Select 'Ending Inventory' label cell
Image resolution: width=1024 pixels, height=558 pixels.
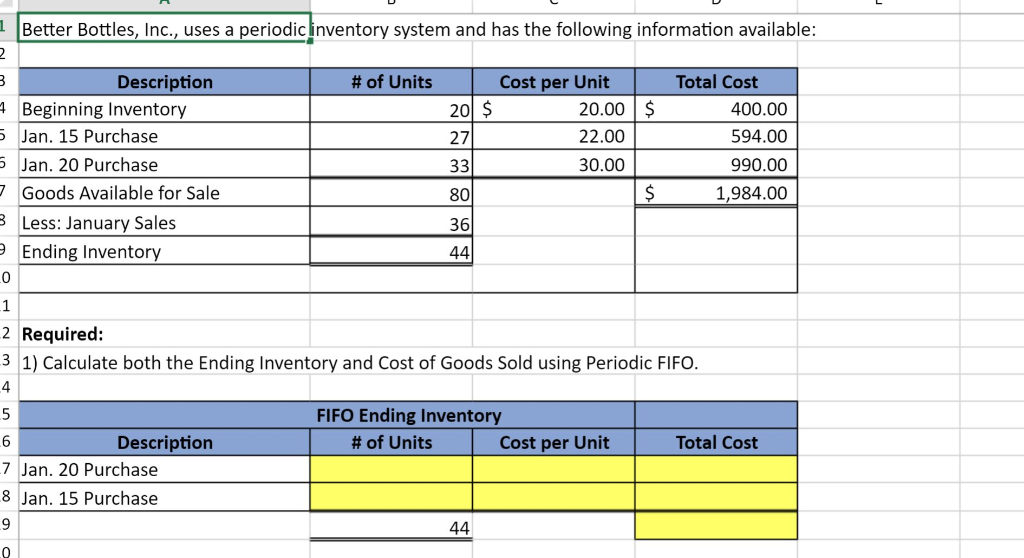click(164, 251)
